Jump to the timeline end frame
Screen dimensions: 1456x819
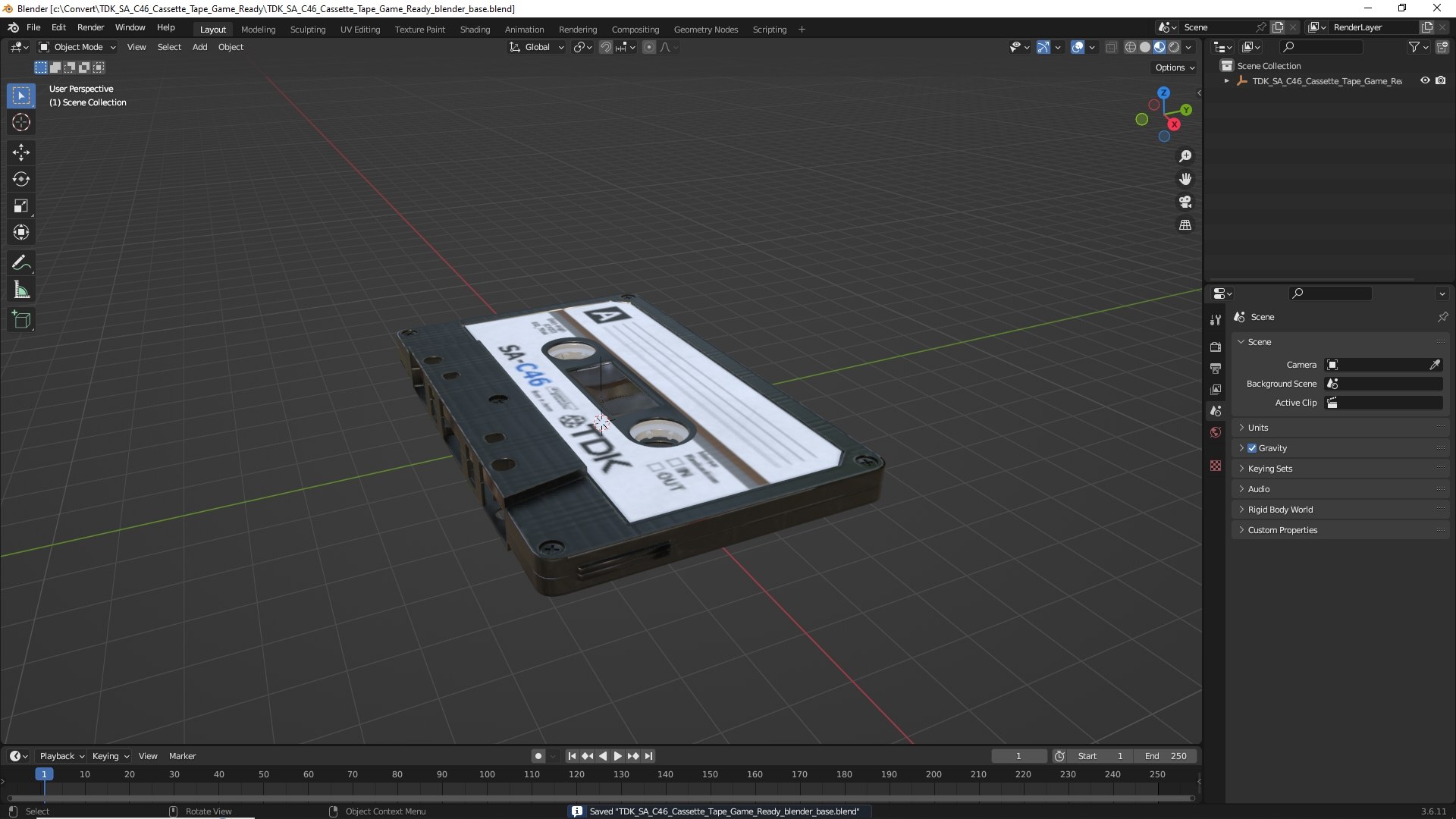coord(648,756)
